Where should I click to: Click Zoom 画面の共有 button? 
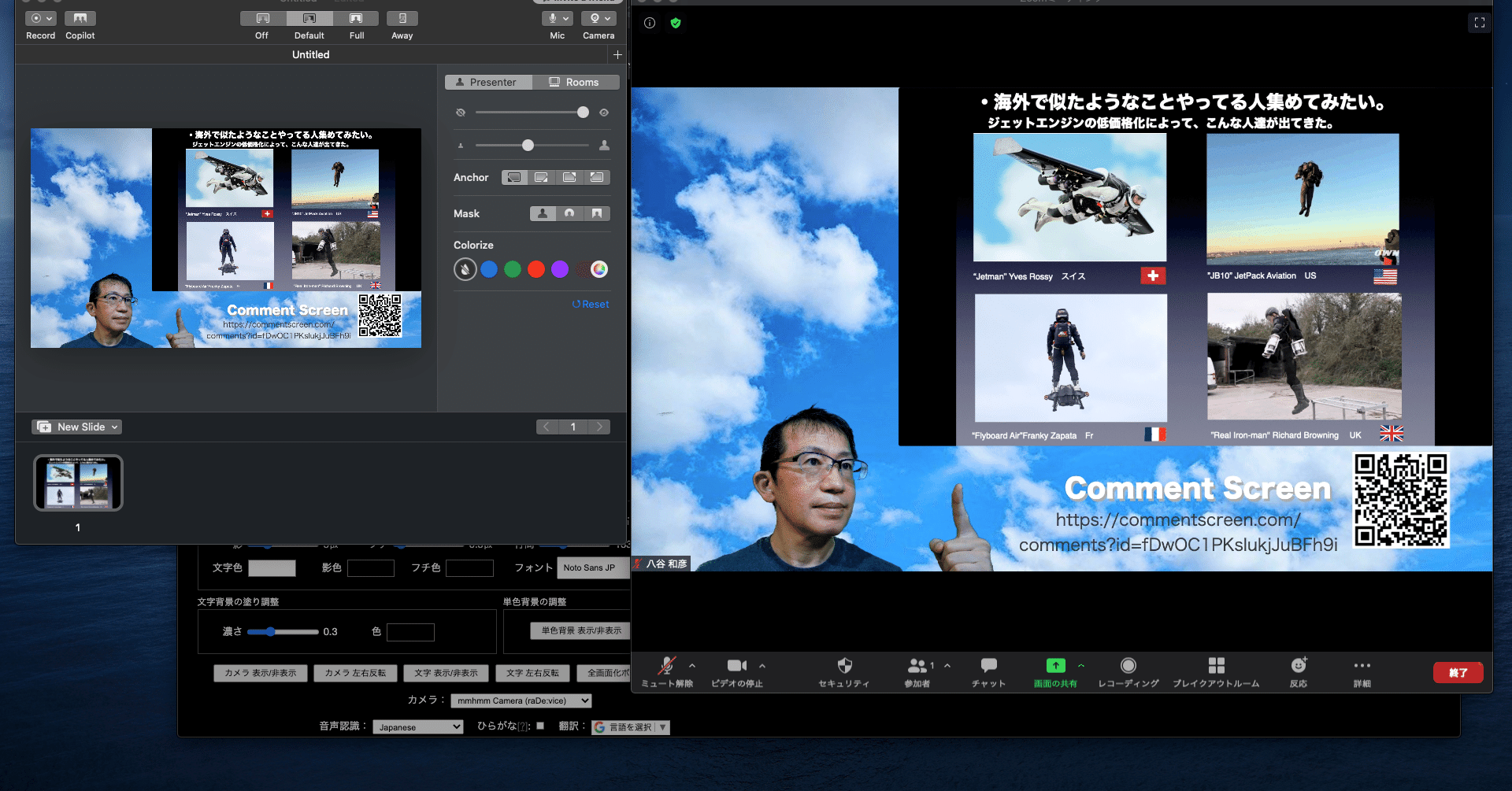[x=1055, y=671]
